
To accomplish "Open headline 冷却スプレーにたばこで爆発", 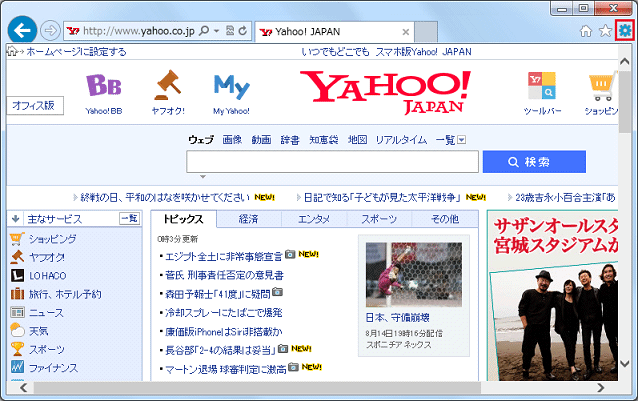I will [223, 313].
